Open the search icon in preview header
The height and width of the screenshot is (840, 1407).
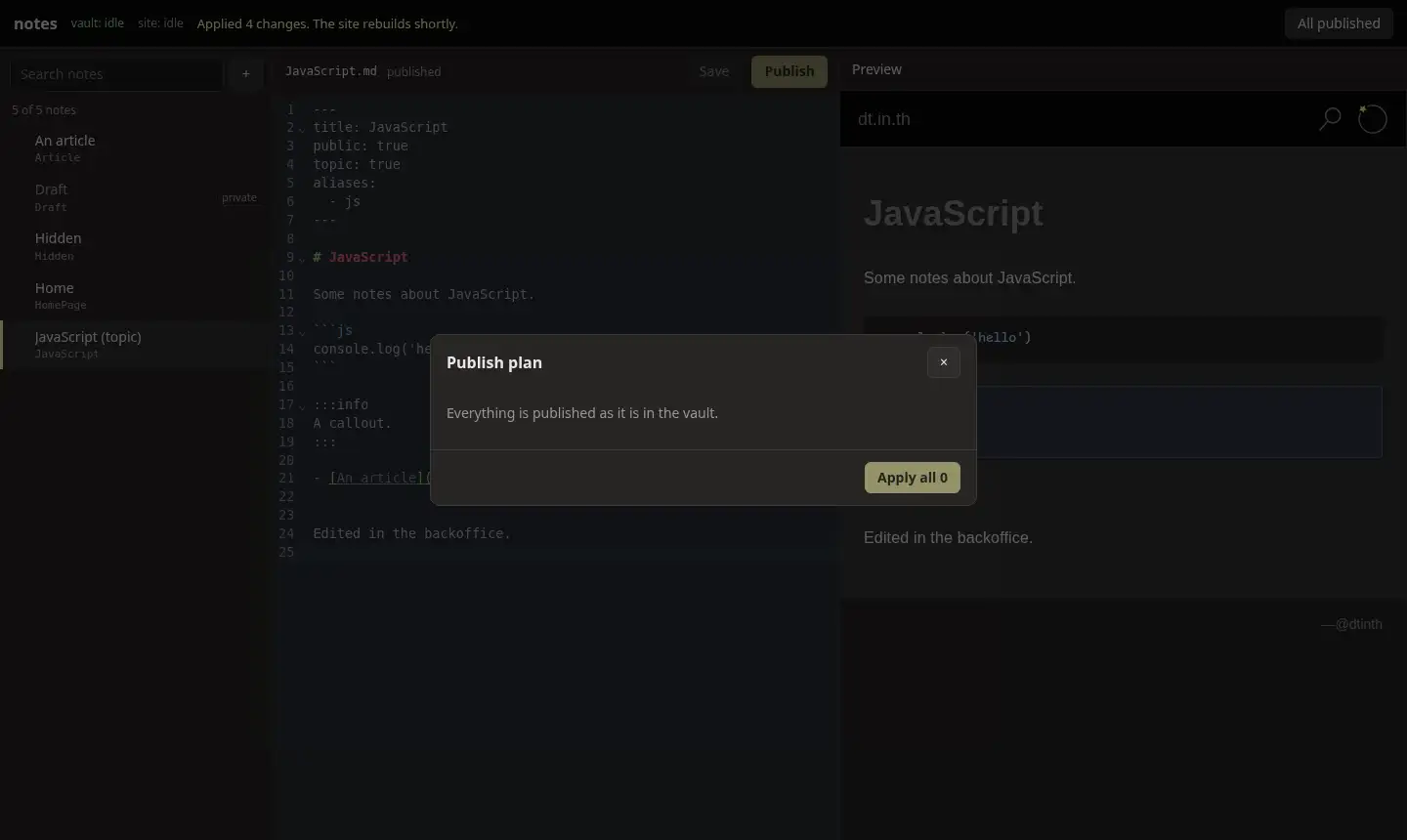(1330, 119)
